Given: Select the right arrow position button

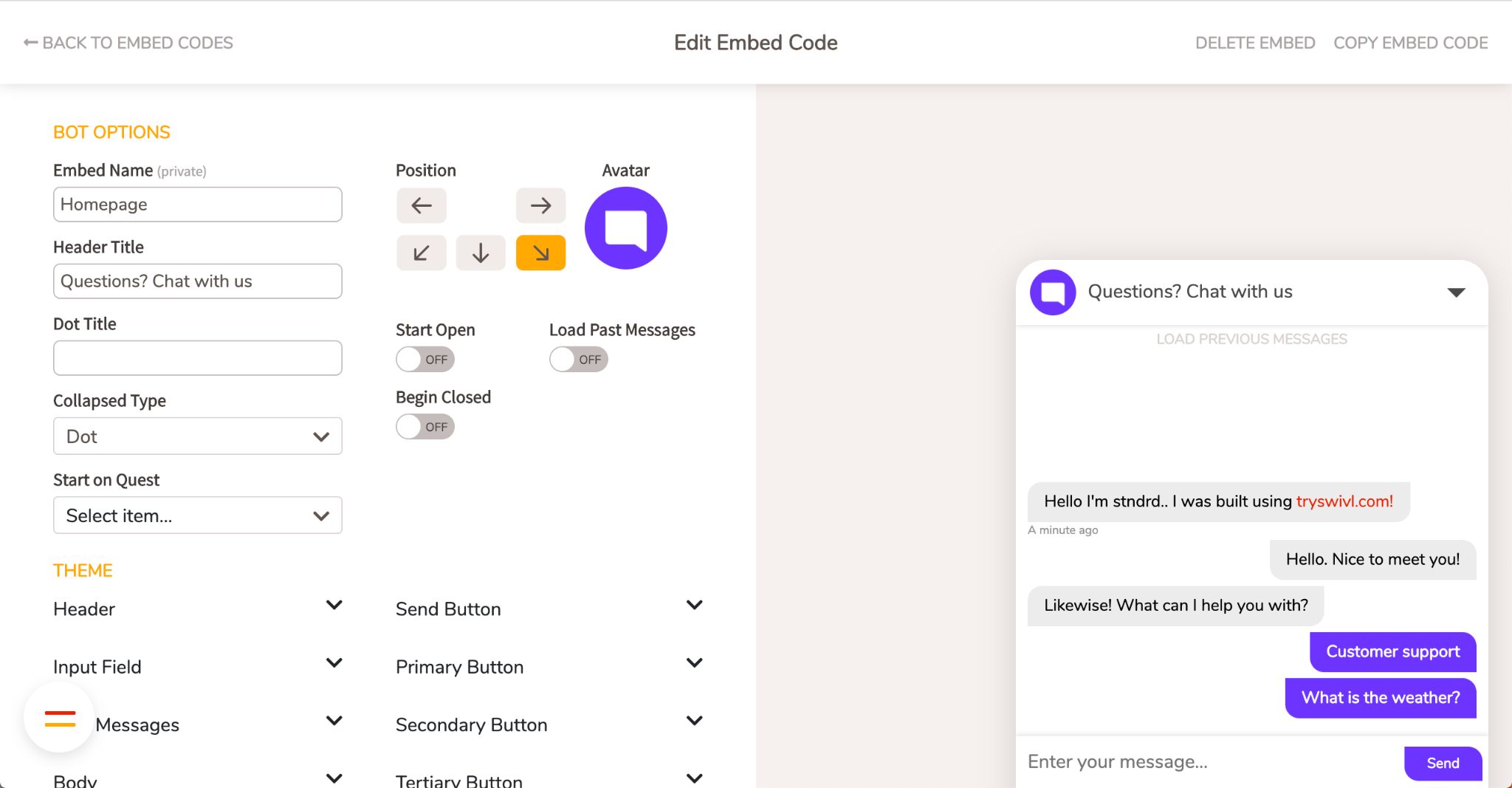Looking at the screenshot, I should point(540,205).
